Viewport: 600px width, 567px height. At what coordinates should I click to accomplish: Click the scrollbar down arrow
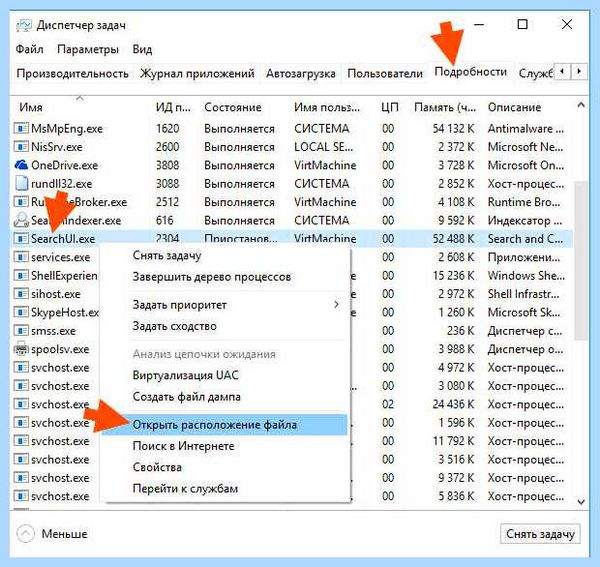tap(581, 502)
